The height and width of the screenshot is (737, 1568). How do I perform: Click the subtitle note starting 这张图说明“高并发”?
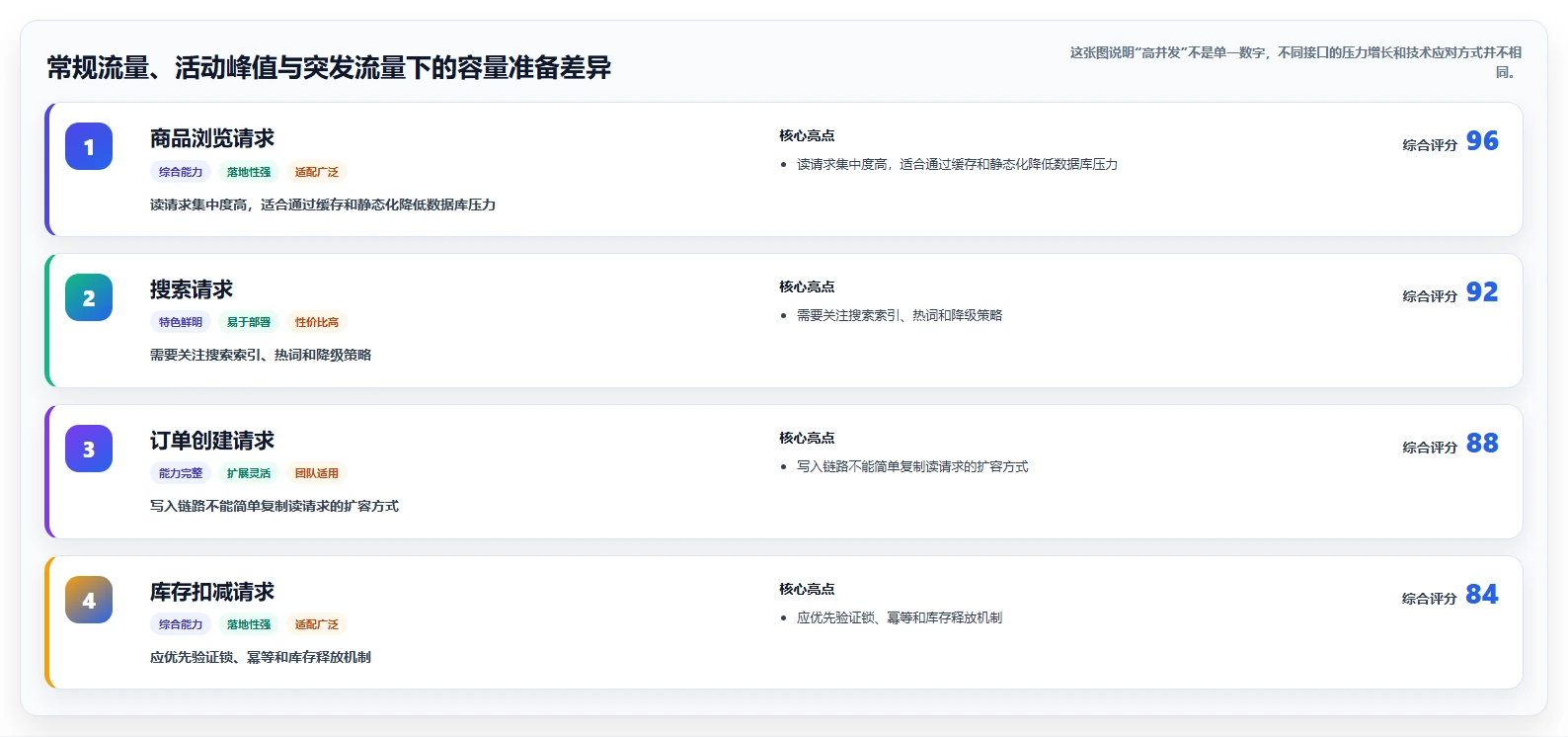[x=1295, y=61]
